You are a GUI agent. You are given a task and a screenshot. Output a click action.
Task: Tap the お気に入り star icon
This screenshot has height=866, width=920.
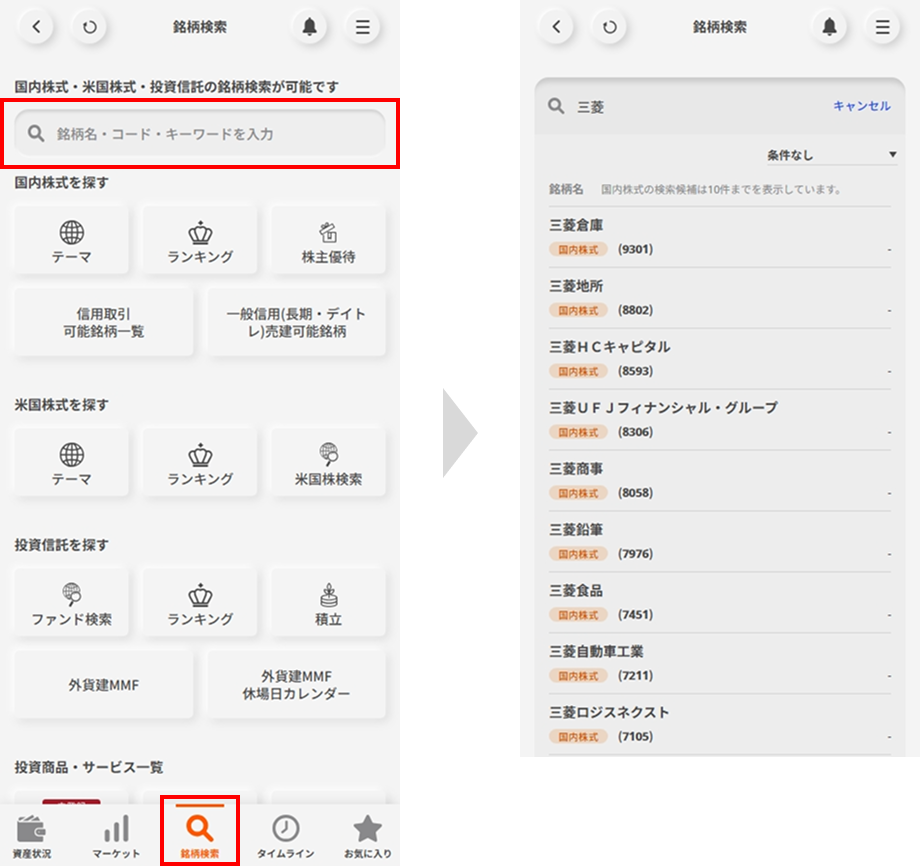(367, 836)
